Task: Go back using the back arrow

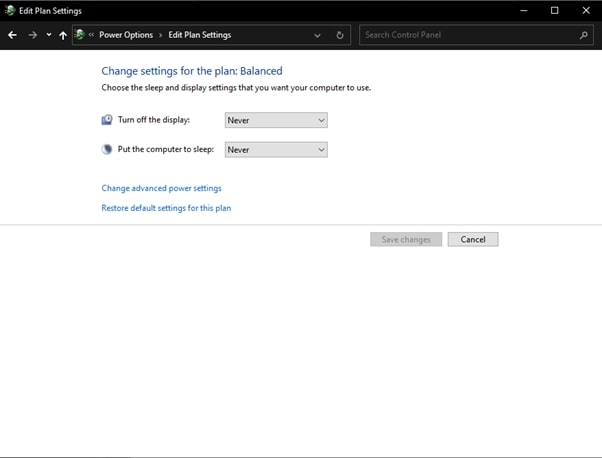Action: [x=12, y=35]
